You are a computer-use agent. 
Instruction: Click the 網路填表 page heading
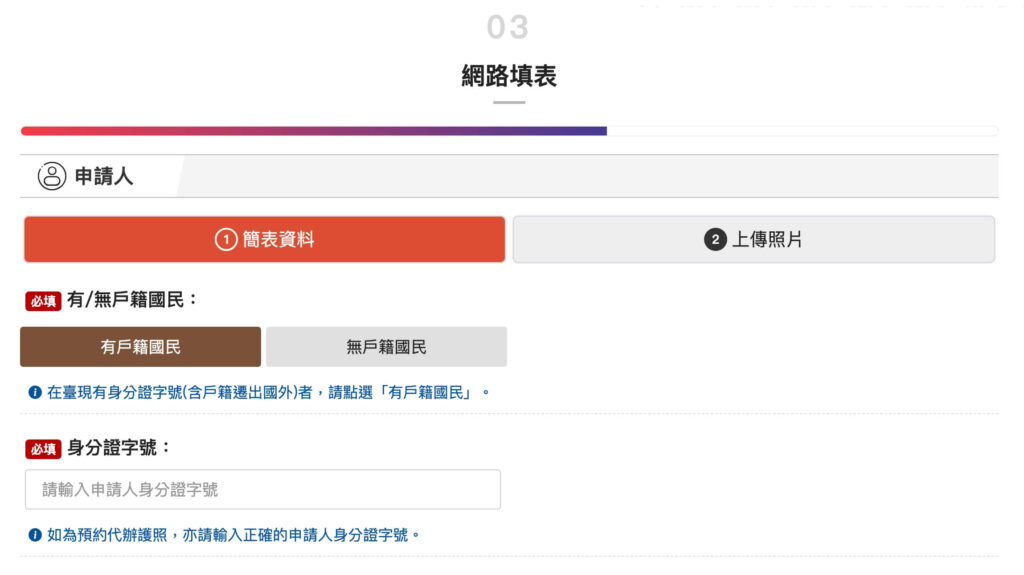coord(509,76)
